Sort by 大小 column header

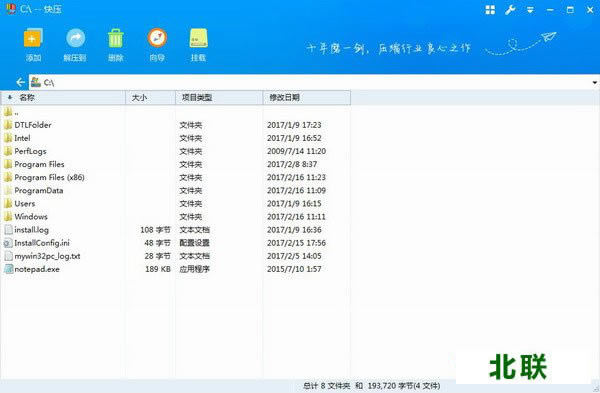click(150, 98)
